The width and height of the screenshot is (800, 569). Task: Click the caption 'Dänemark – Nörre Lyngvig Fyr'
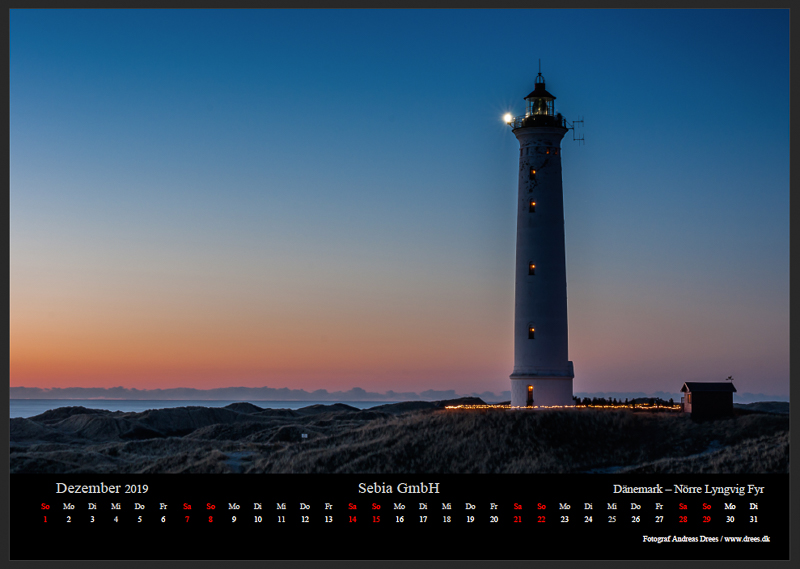click(688, 489)
